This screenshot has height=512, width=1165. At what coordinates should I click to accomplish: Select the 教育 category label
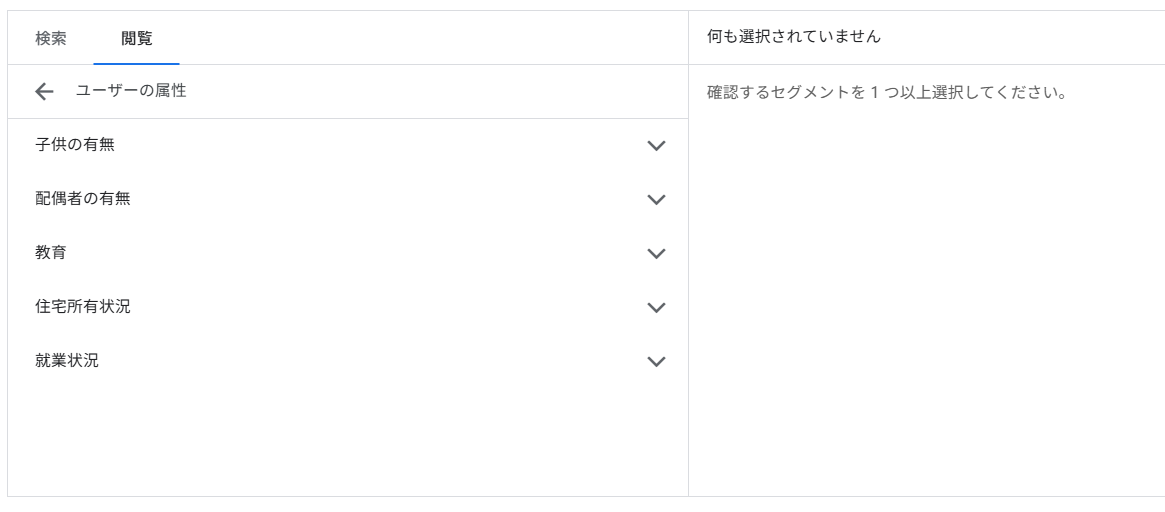coord(51,253)
